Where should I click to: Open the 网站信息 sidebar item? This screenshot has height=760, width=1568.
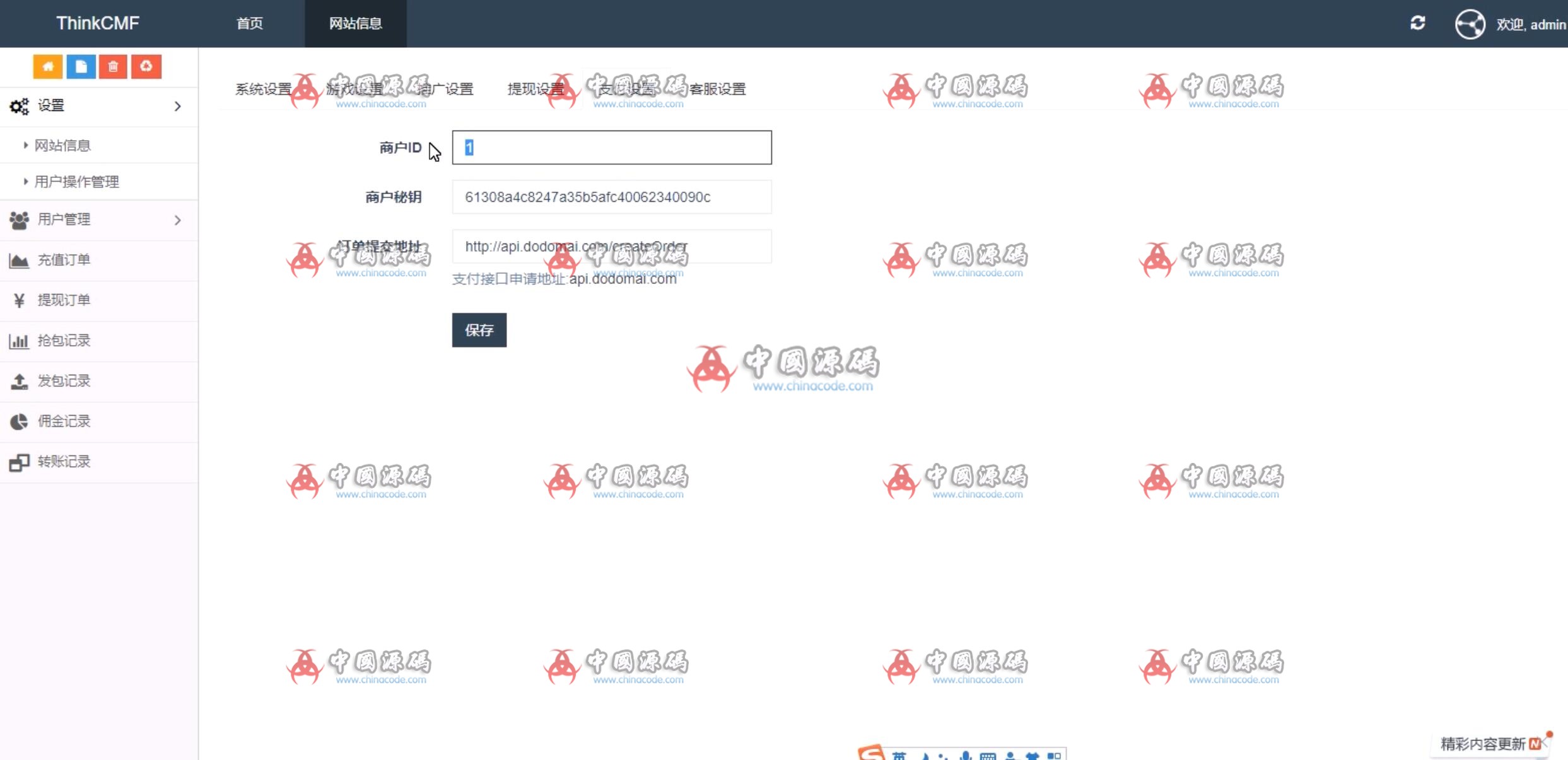click(99, 146)
